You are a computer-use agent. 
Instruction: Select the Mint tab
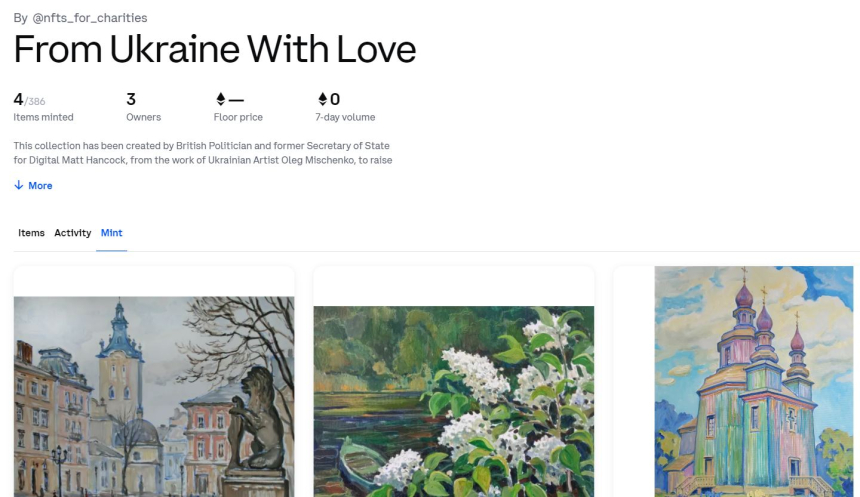pos(112,233)
